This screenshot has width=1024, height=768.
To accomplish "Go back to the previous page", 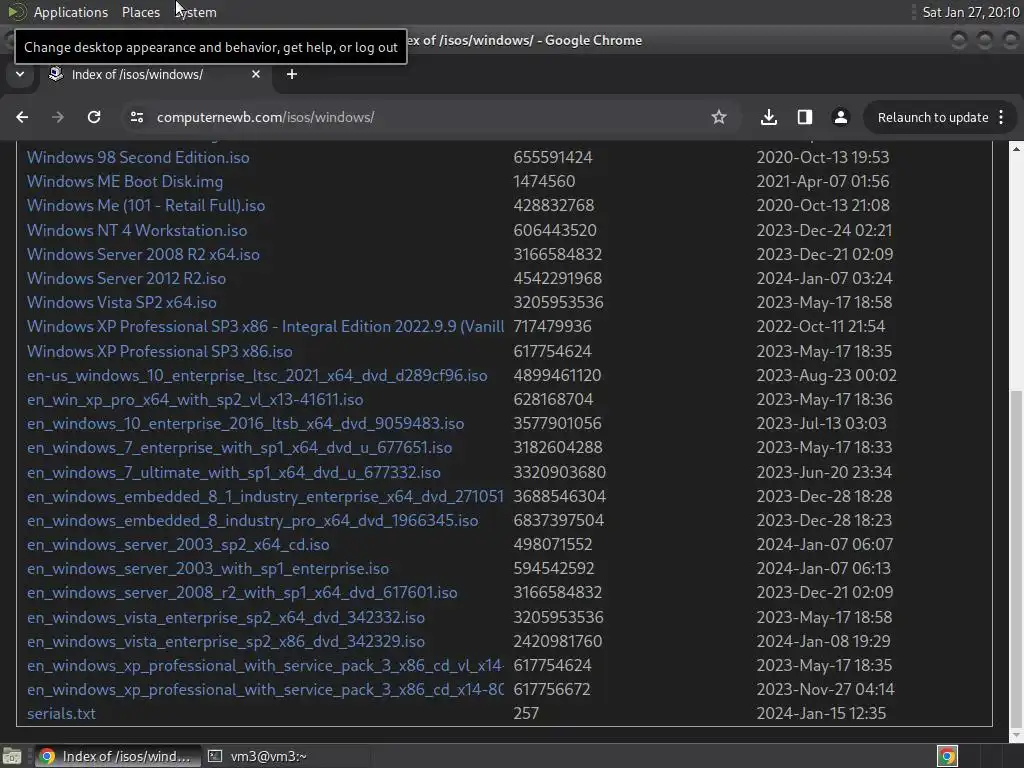I will (22, 117).
